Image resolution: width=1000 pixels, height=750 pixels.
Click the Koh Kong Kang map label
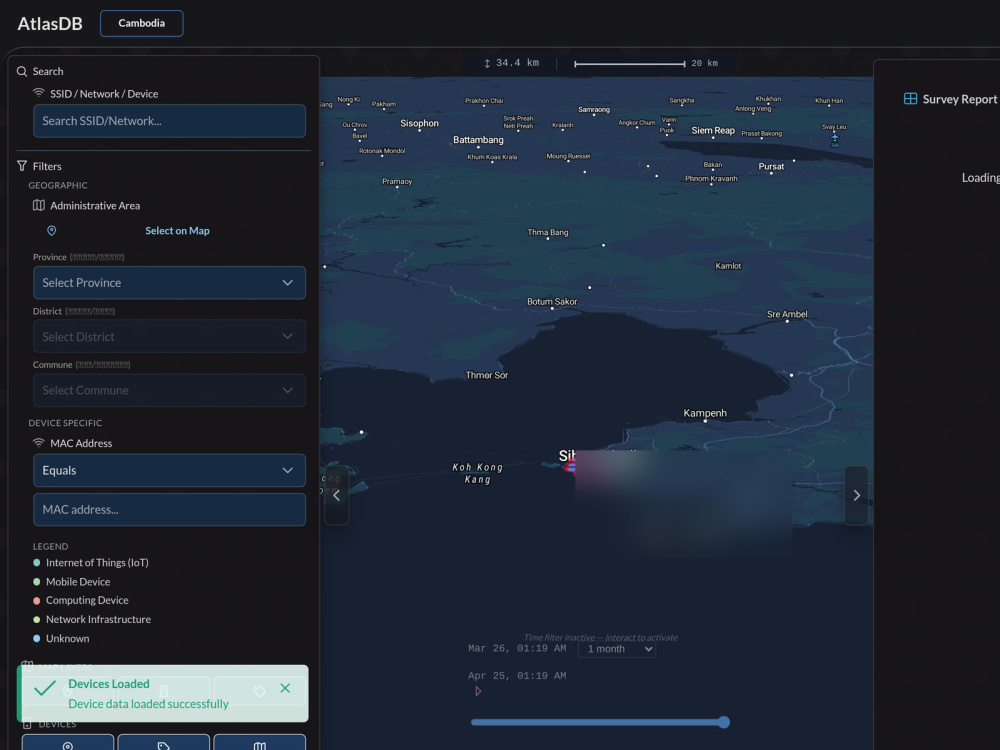[x=478, y=473]
